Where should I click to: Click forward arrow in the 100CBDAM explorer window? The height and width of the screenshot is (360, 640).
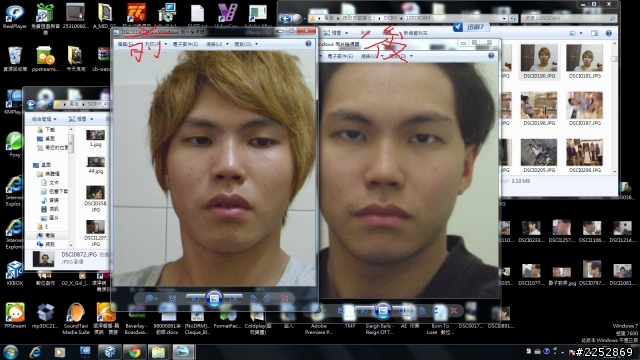click(x=298, y=18)
